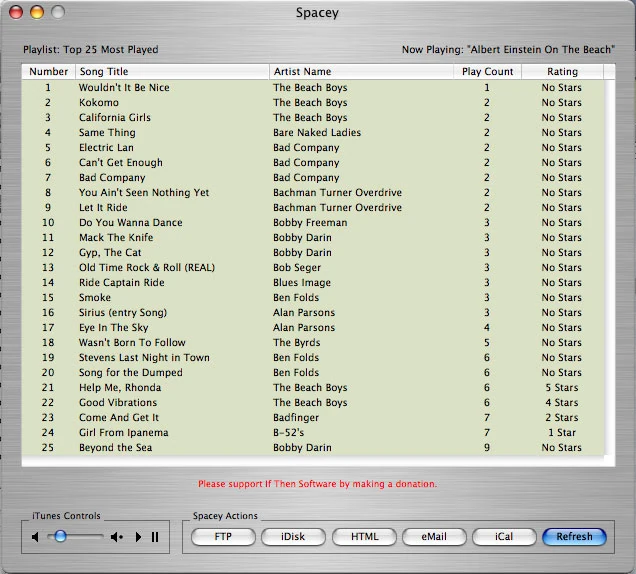Refresh the playlist data
Viewport: 636px width, 574px height.
574,537
